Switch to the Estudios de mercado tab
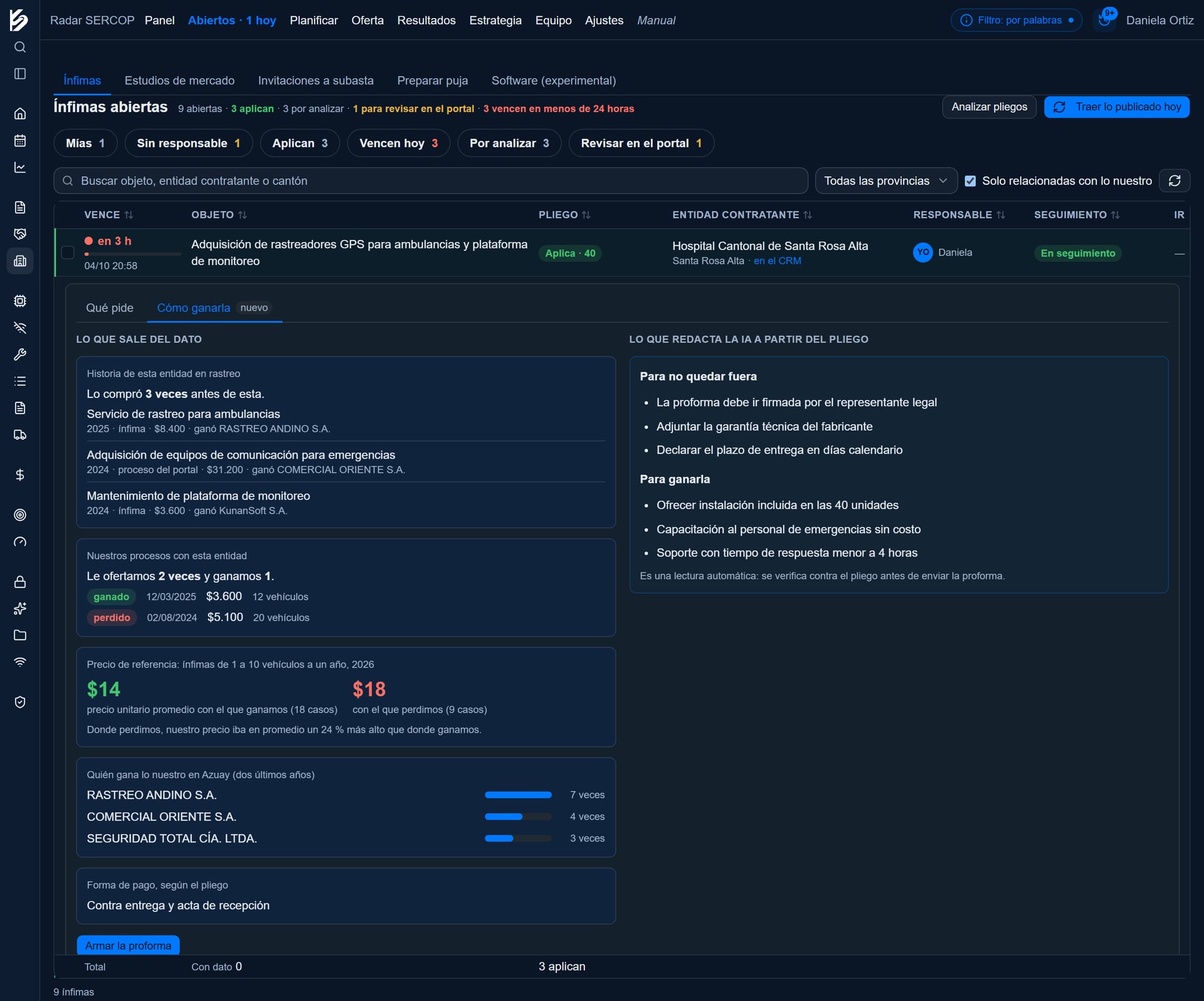The height and width of the screenshot is (1001, 1204). coord(179,80)
